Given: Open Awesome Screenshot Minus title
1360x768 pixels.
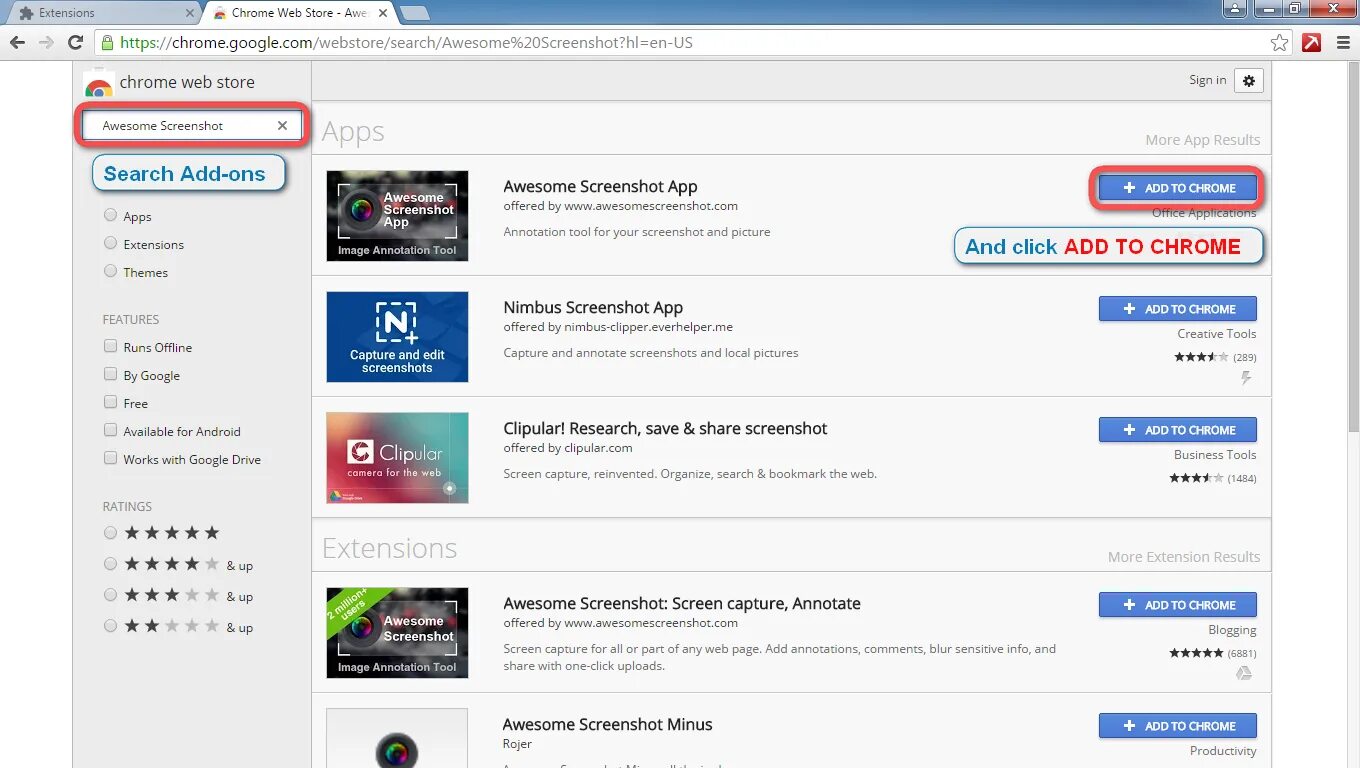Looking at the screenshot, I should click(607, 725).
